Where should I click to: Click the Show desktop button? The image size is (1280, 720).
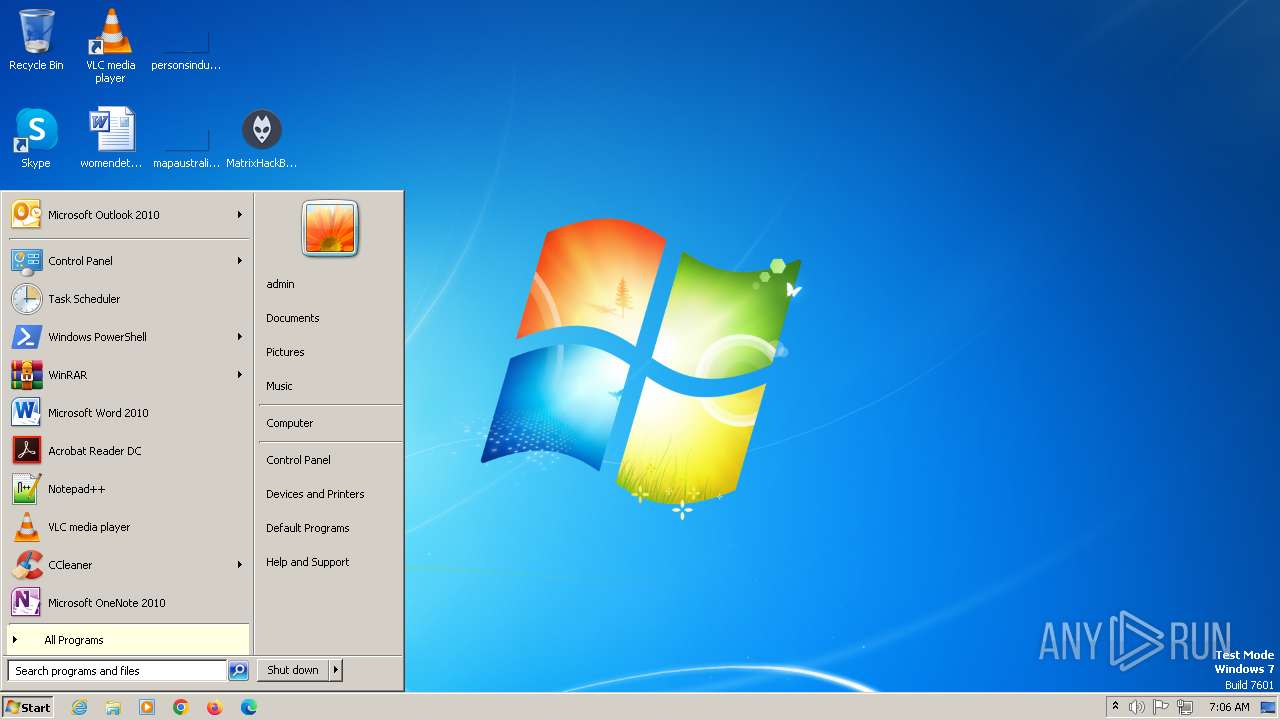1268,707
